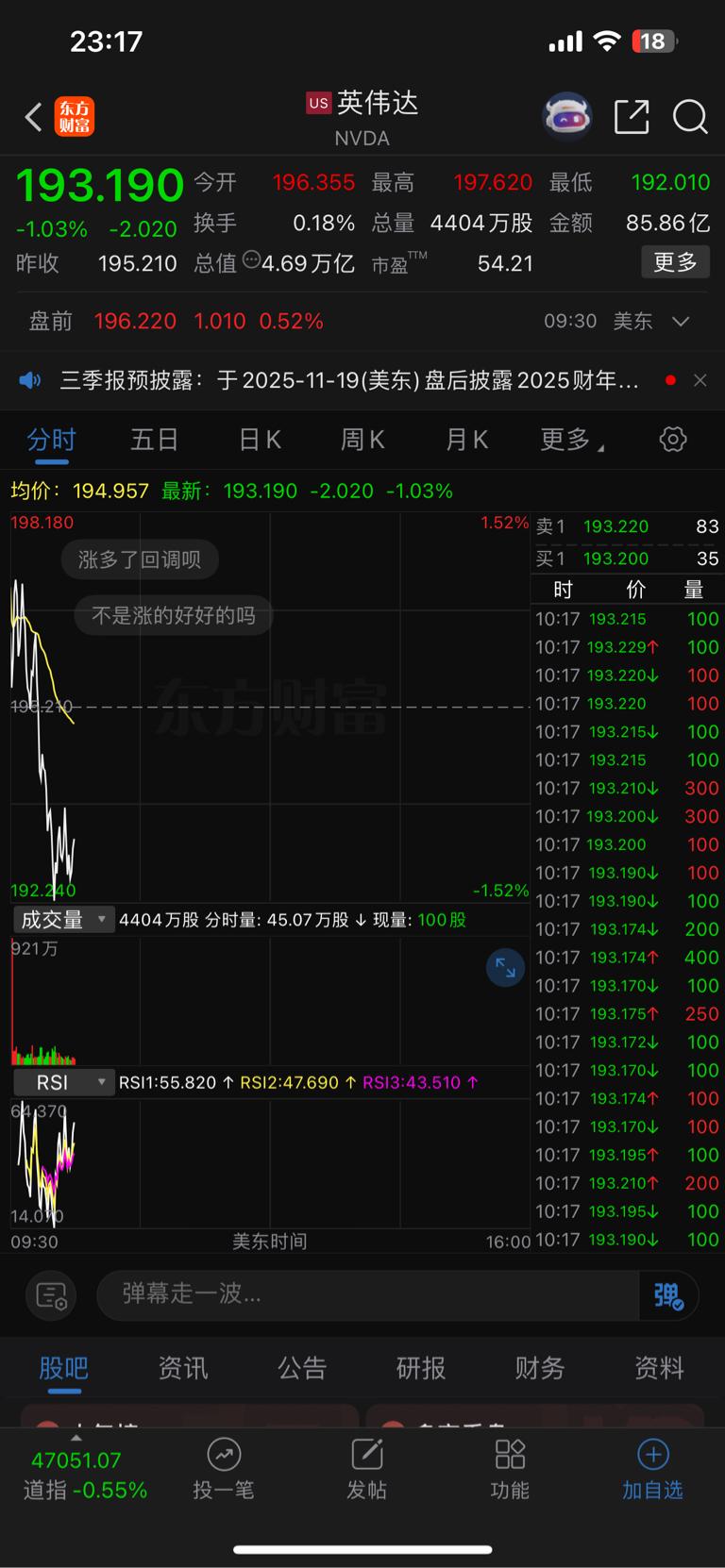
Task: Tap the 卖1 193.220 order row
Action: pos(628,526)
